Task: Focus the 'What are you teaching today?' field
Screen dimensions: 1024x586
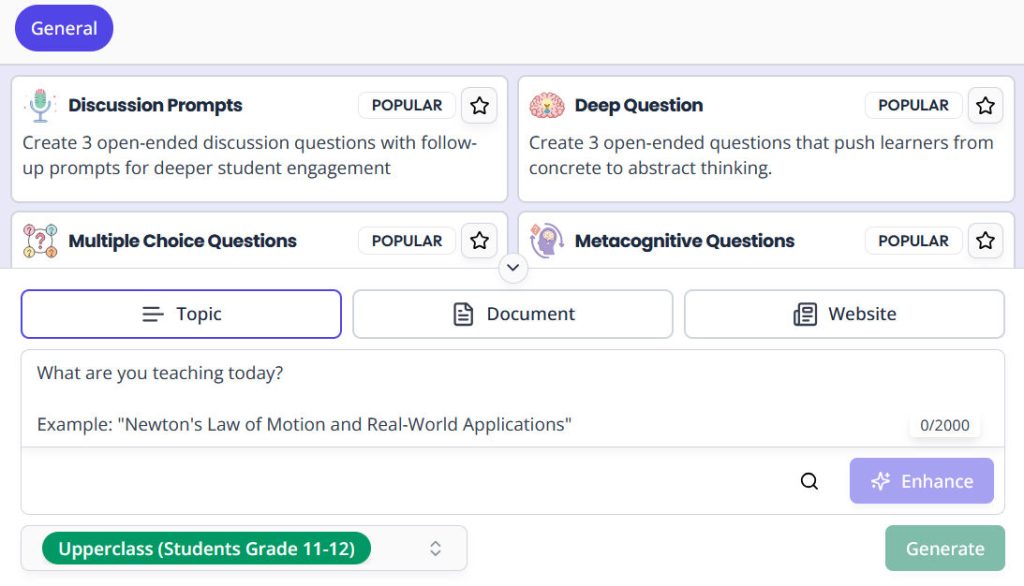Action: tap(513, 399)
